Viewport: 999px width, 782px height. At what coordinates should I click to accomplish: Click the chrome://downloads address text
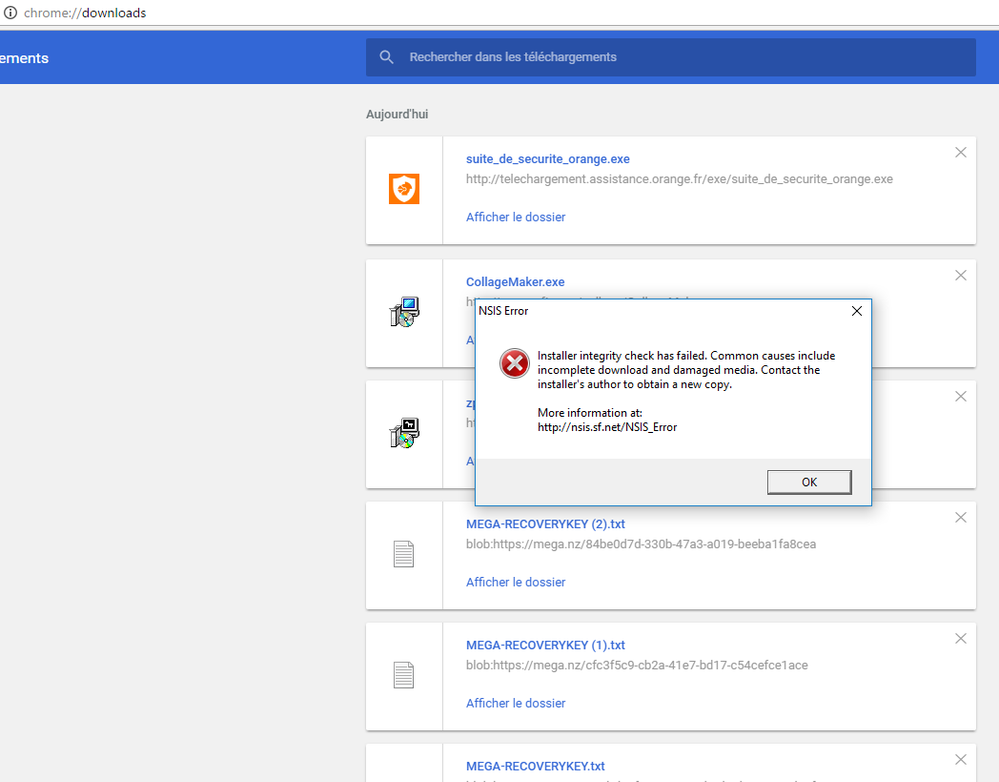coord(85,13)
